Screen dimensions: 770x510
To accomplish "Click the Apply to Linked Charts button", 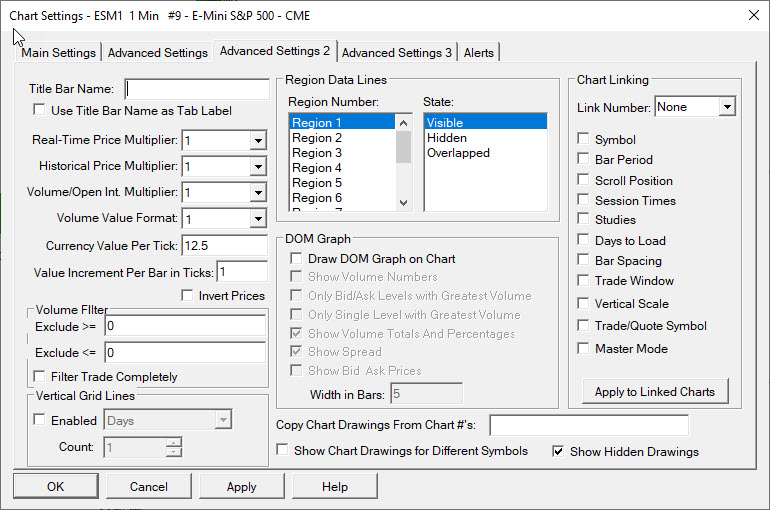I will [654, 391].
